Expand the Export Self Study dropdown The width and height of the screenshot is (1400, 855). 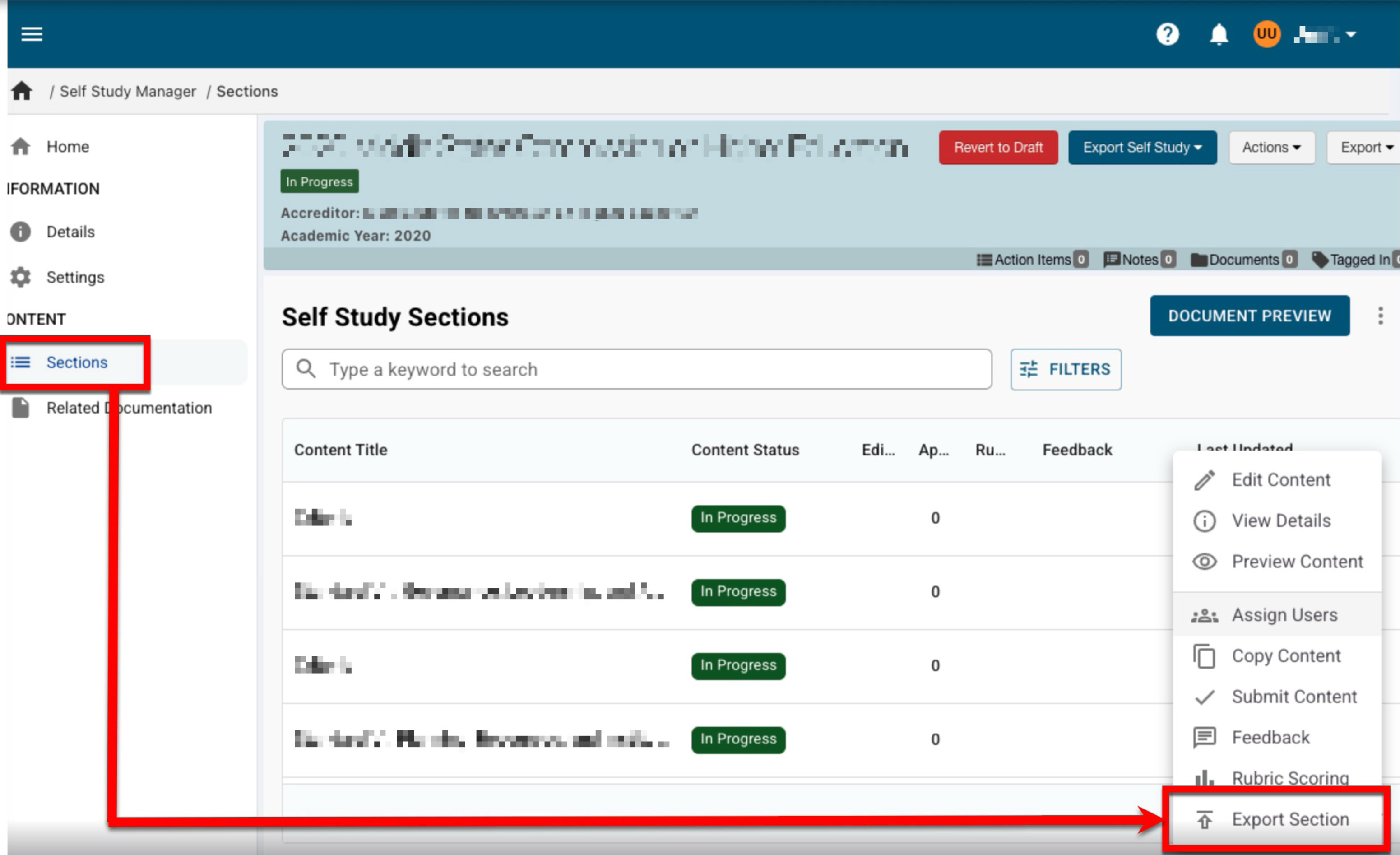[1142, 148]
